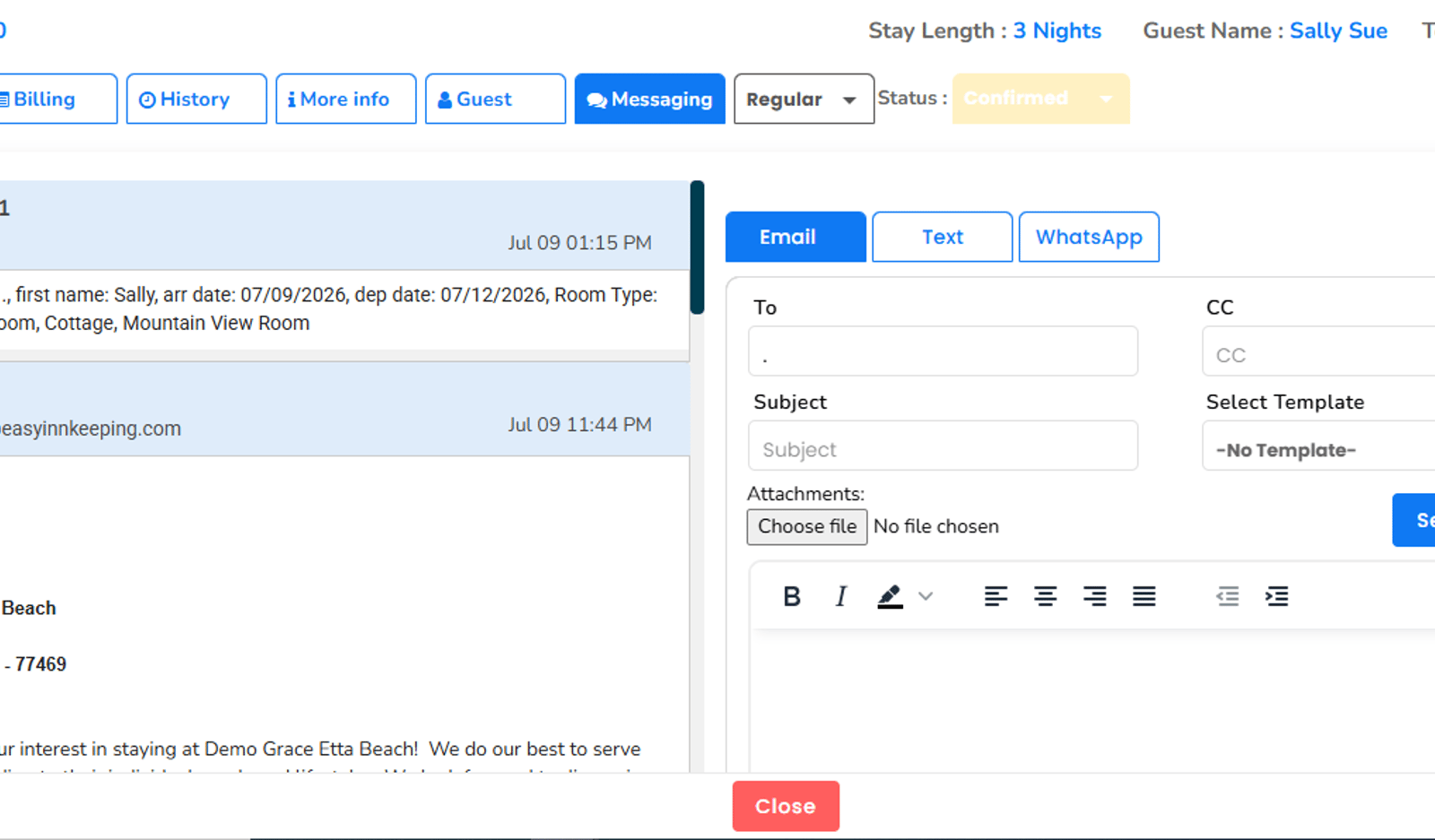Align text left in the editor
Screen dimensions: 1435x840
[996, 596]
